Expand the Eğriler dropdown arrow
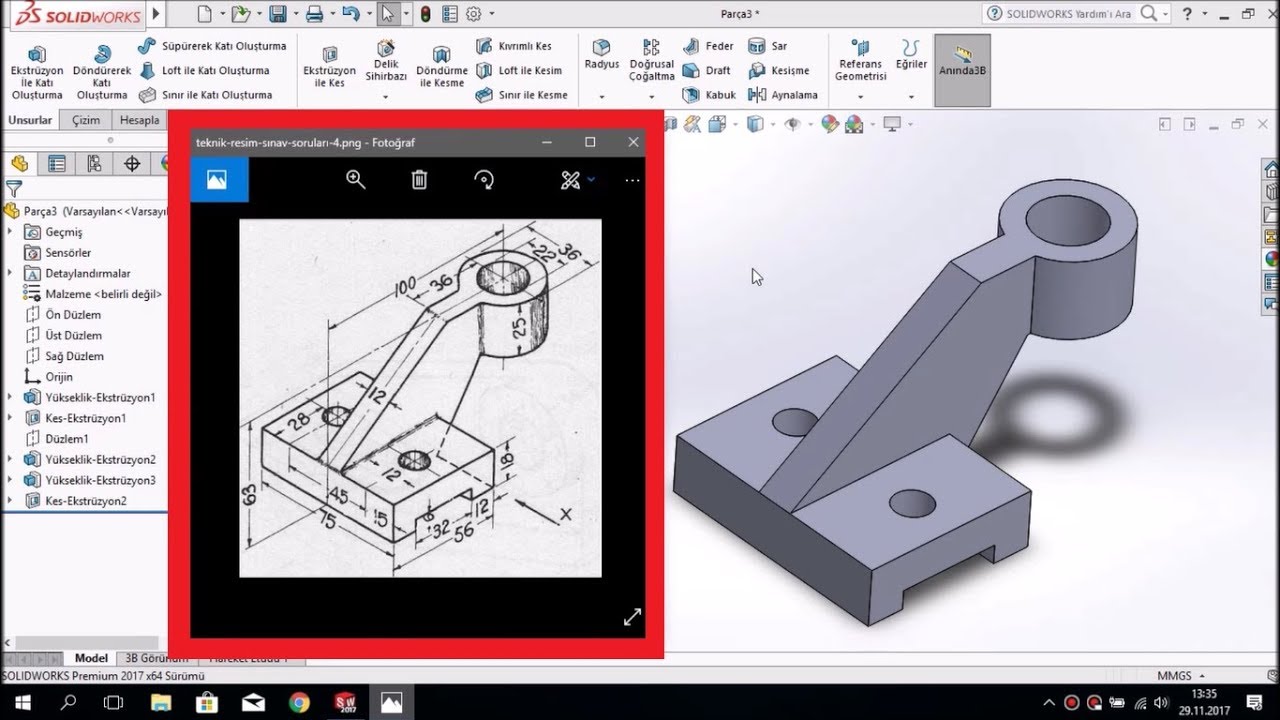Image resolution: width=1280 pixels, height=720 pixels. (x=911, y=97)
